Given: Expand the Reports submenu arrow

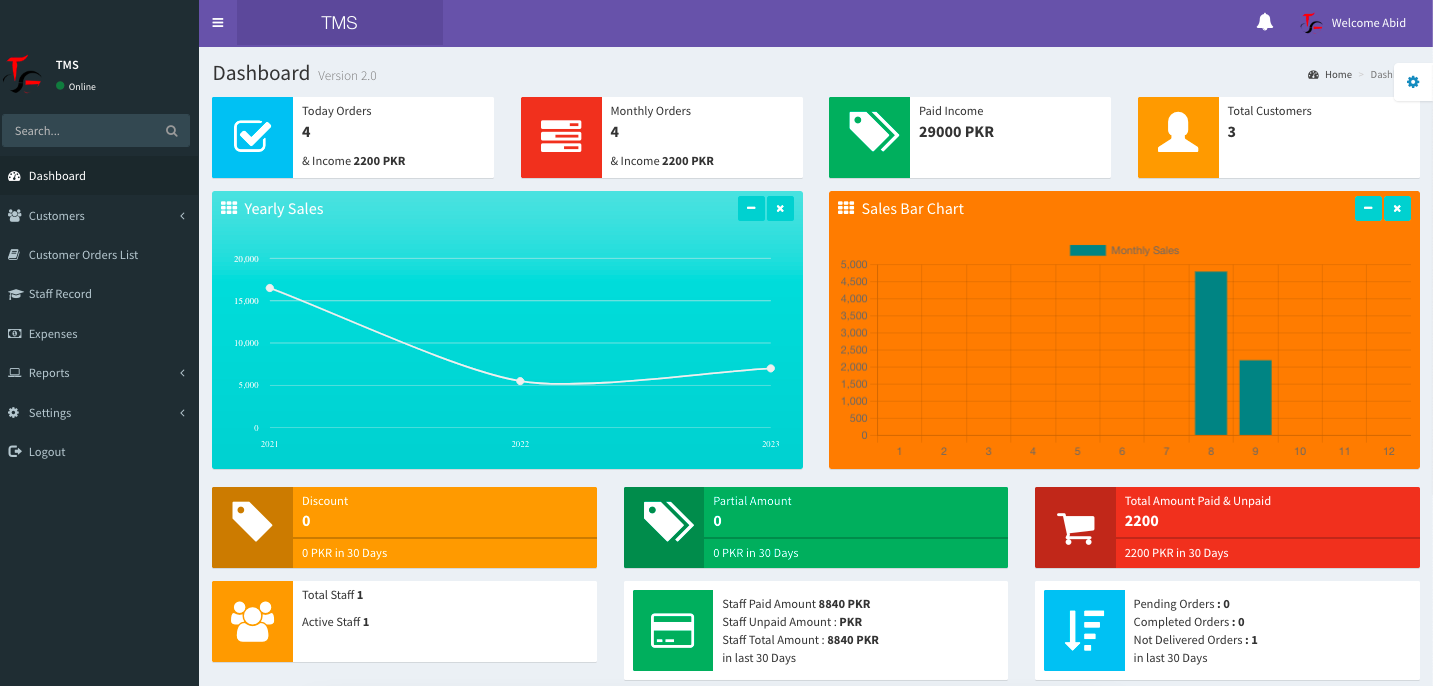Looking at the screenshot, I should tap(182, 373).
